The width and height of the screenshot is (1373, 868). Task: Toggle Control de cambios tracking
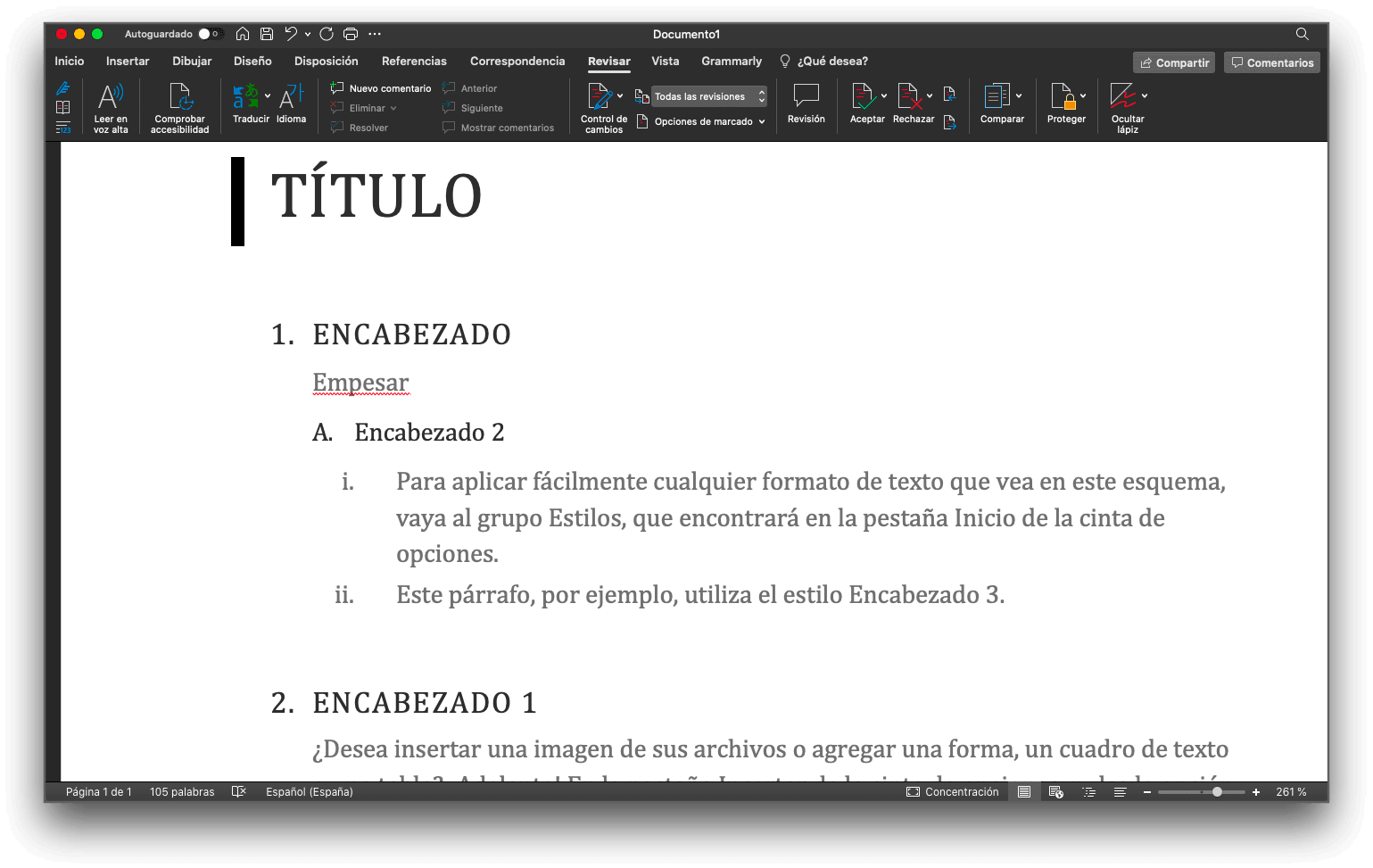point(600,96)
